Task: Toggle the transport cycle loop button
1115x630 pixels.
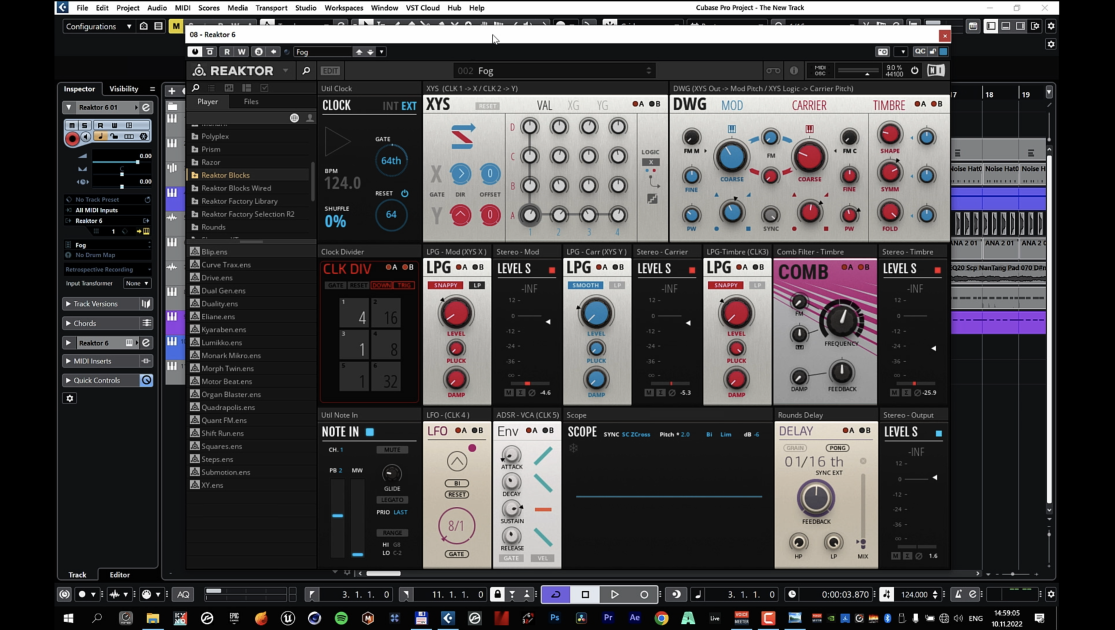Action: tap(556, 594)
